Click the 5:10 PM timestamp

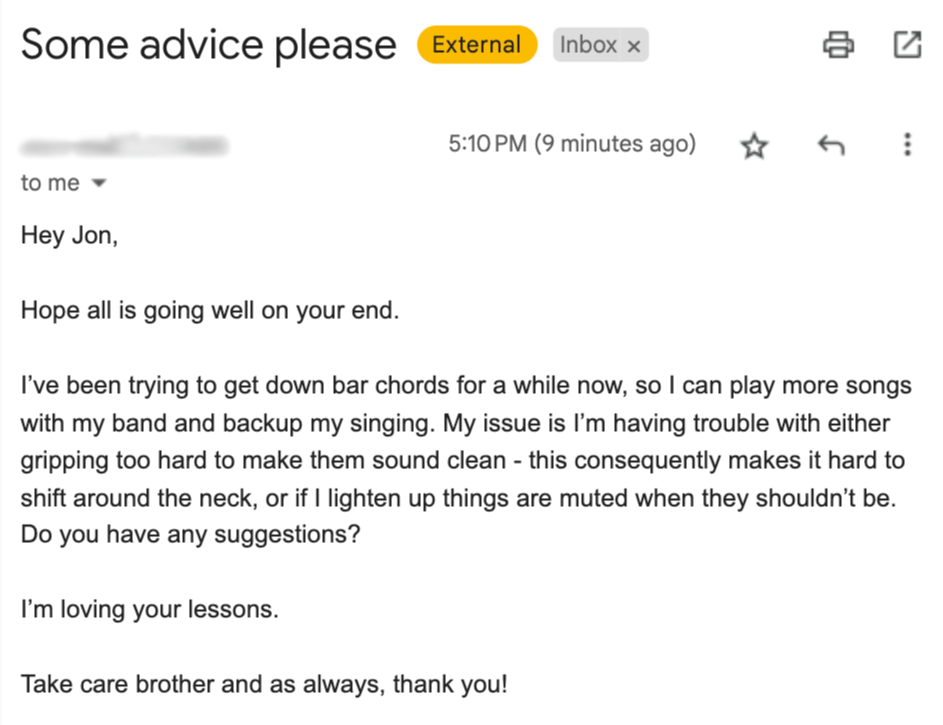[x=487, y=144]
